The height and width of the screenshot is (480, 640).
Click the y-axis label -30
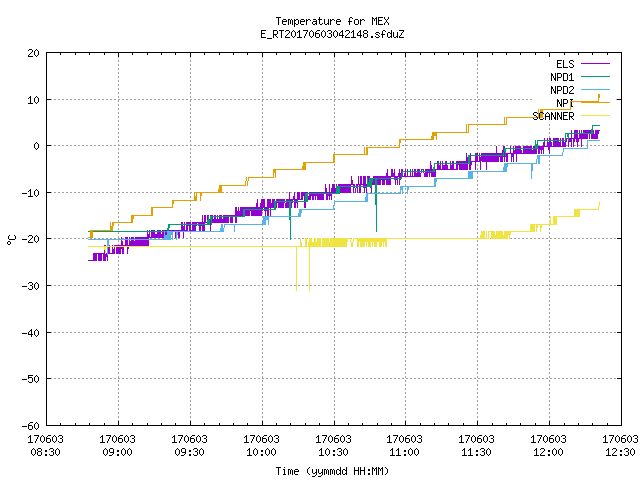pyautogui.click(x=31, y=286)
